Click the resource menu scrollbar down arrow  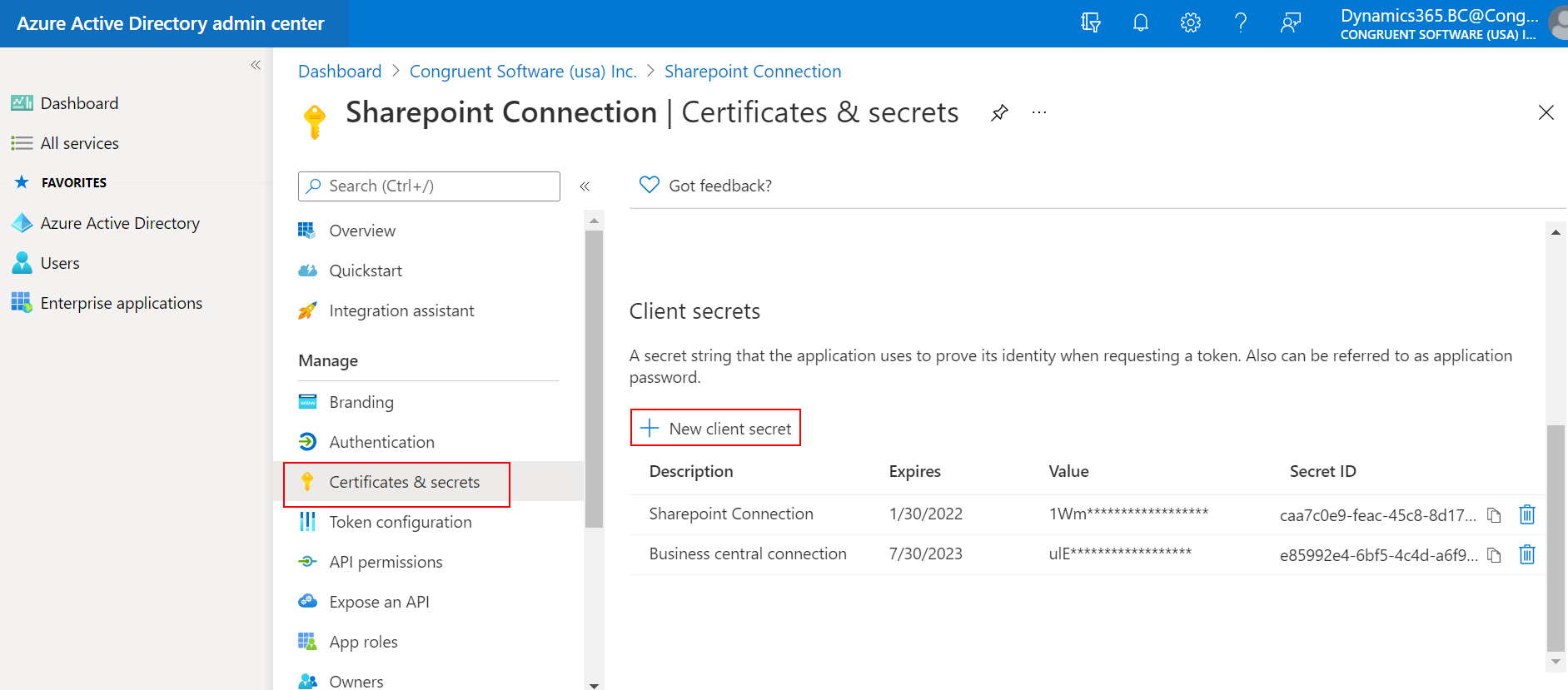594,685
